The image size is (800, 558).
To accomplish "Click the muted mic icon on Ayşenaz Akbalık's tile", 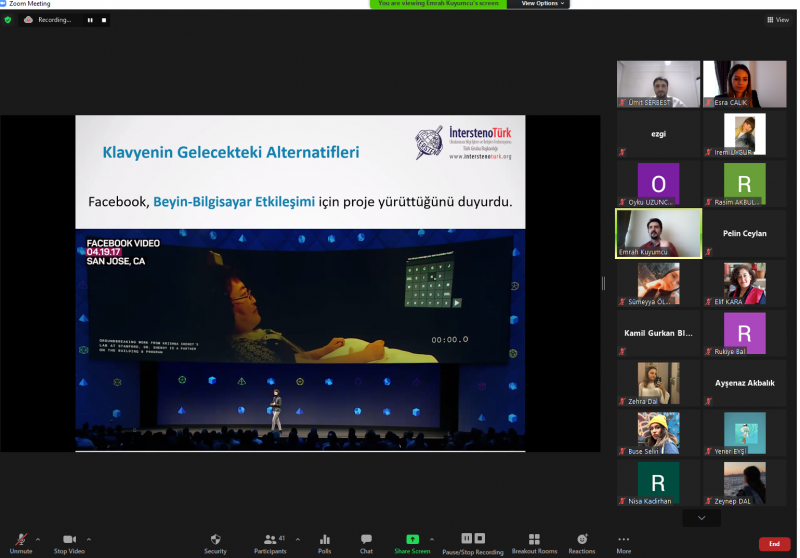I will point(708,401).
